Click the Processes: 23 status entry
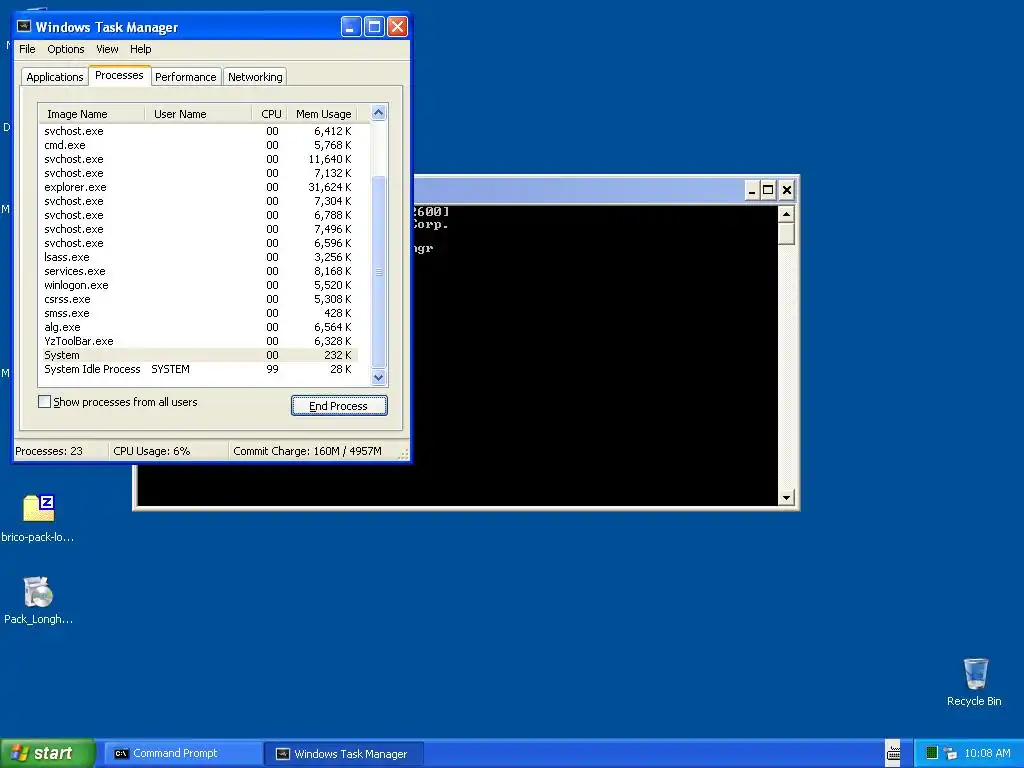Image resolution: width=1024 pixels, height=768 pixels. pyautogui.click(x=49, y=451)
